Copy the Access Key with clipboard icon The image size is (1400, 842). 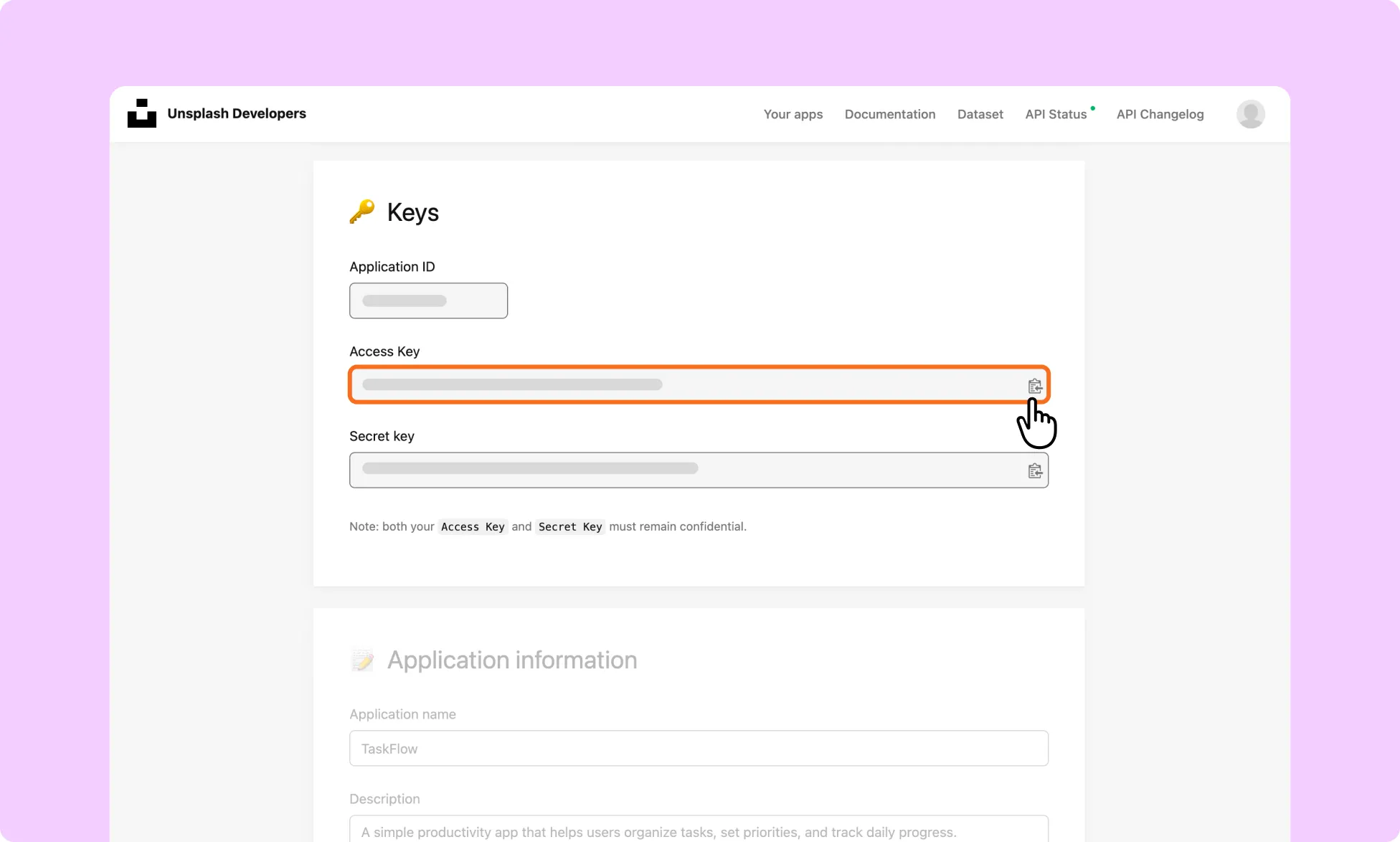point(1034,386)
